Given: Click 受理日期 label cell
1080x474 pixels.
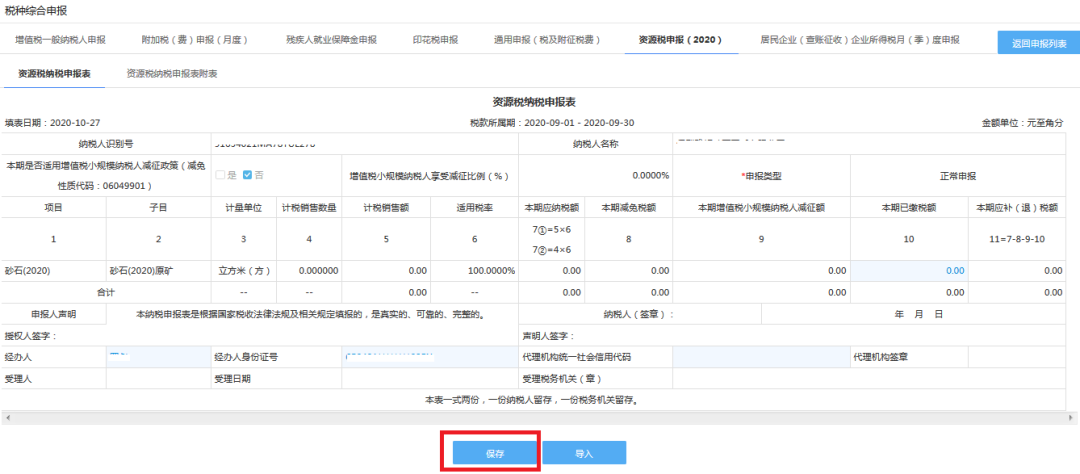Looking at the screenshot, I should [x=277, y=379].
